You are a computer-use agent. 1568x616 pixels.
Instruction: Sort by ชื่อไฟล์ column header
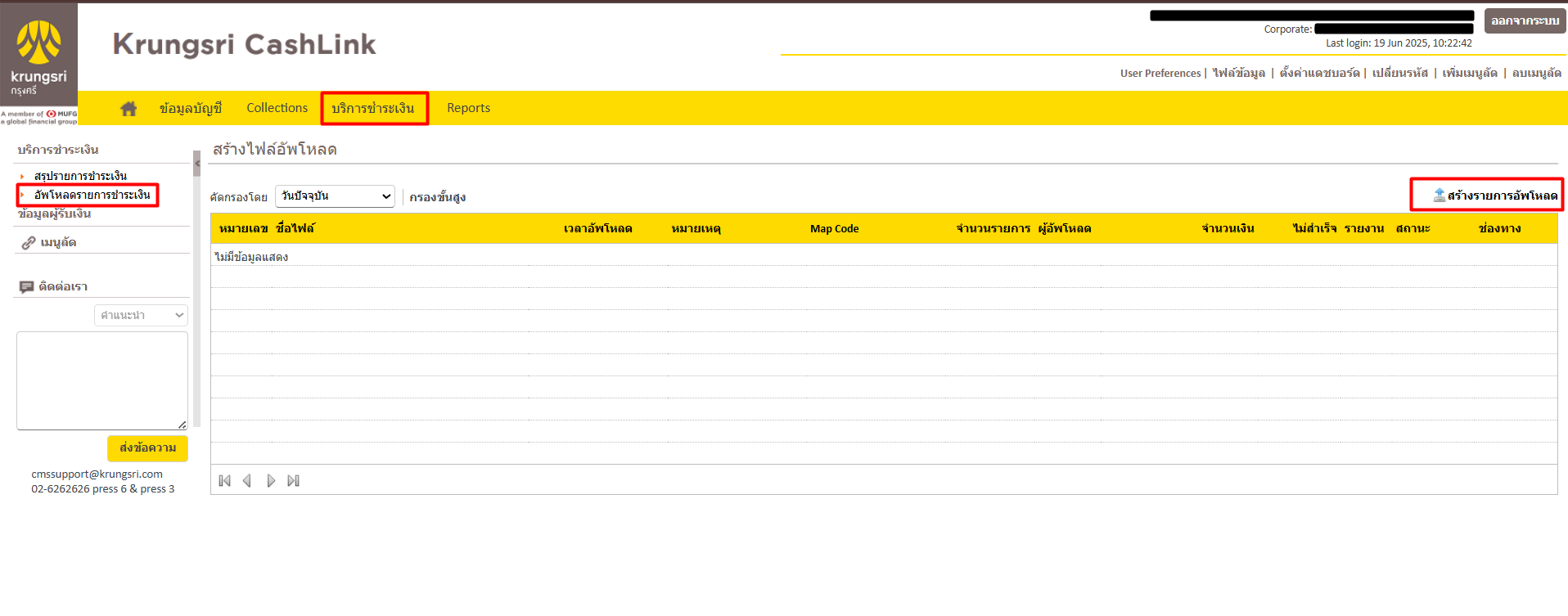(295, 228)
